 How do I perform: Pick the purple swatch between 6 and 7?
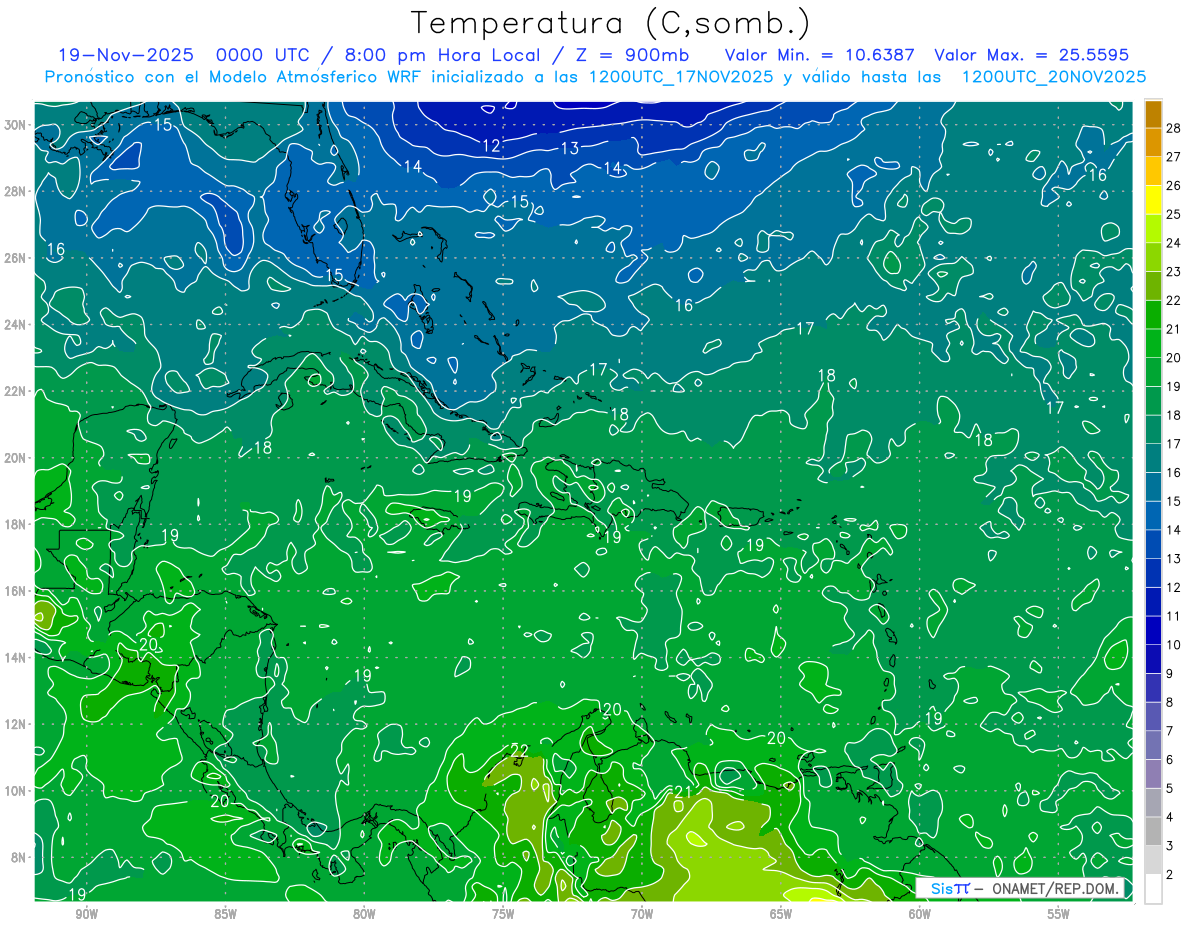click(x=1153, y=745)
